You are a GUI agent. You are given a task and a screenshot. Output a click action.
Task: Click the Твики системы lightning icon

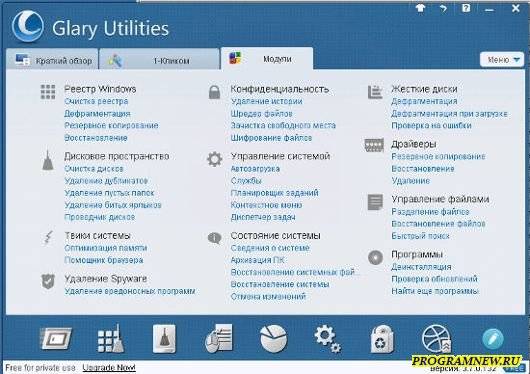click(49, 237)
